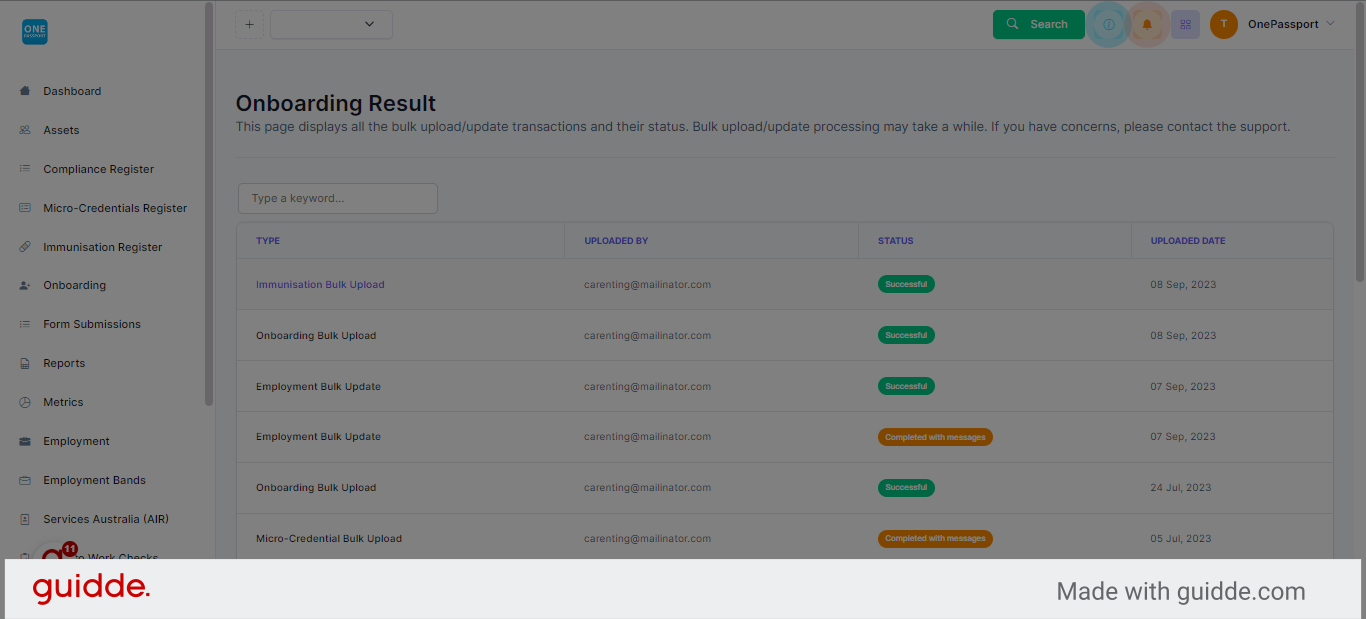Open the Immunisation Bulk Upload link
The width and height of the screenshot is (1366, 619).
tap(320, 284)
